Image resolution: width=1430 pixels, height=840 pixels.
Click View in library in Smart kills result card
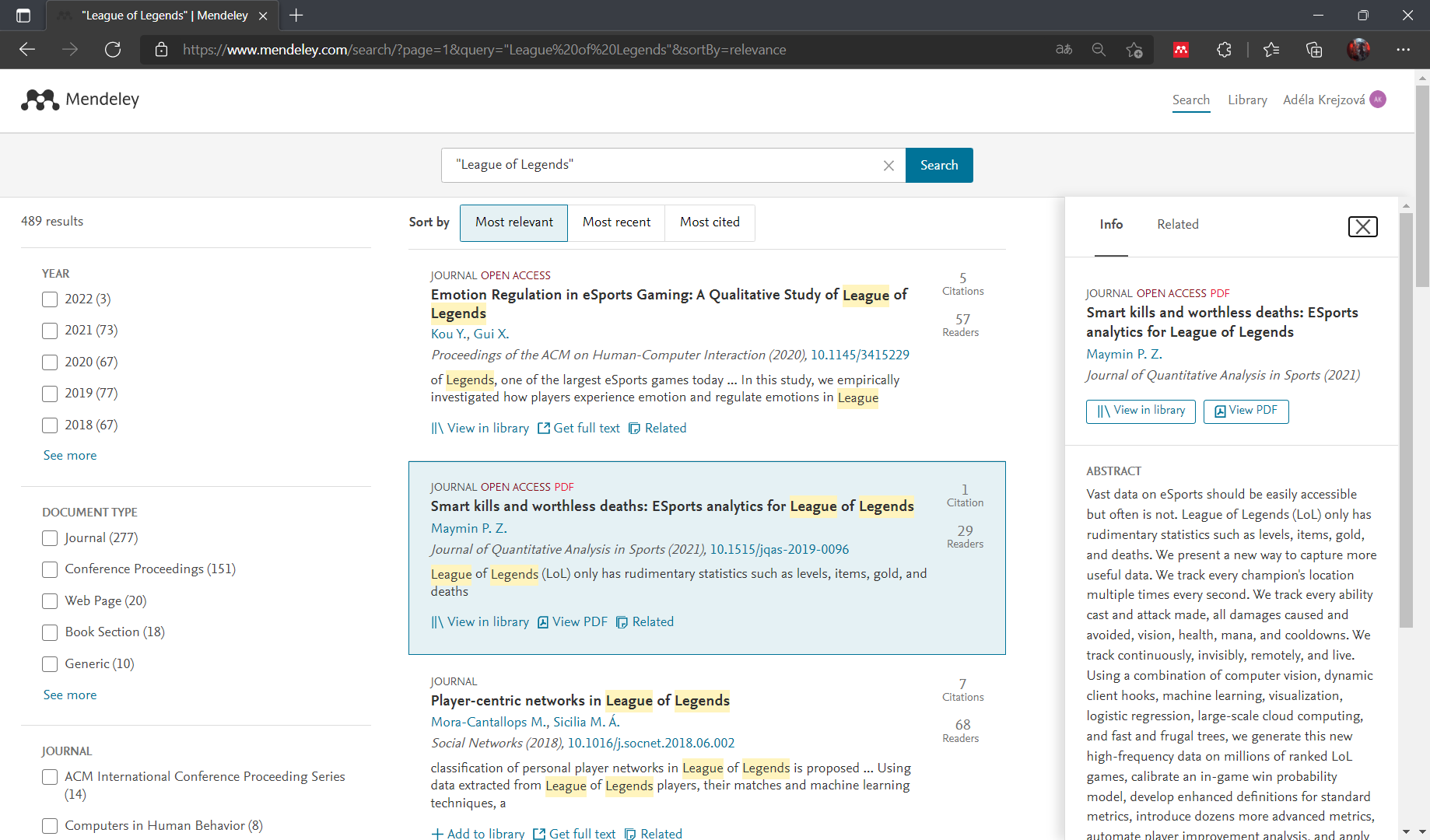pos(480,621)
